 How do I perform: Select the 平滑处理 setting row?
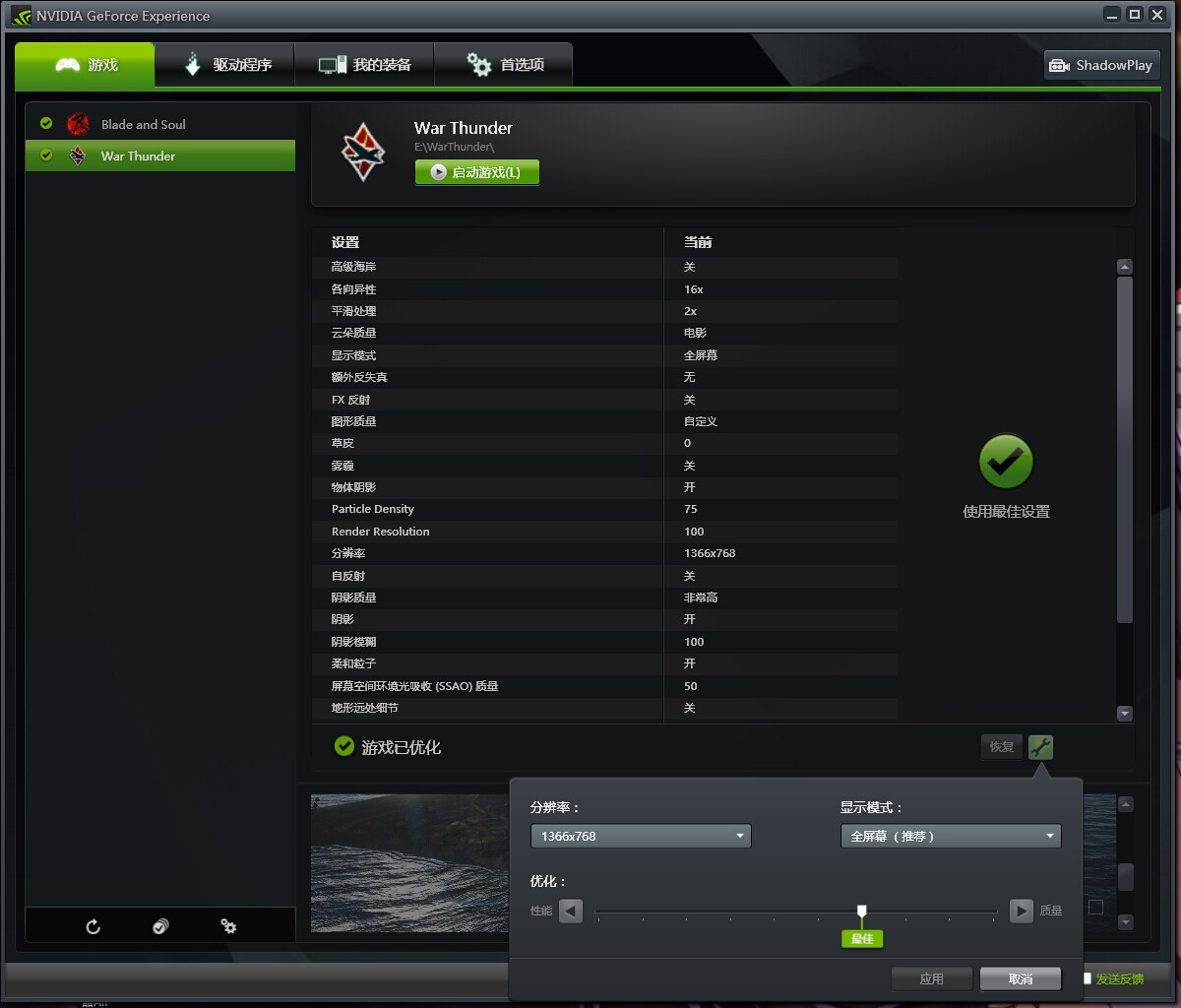pos(604,311)
